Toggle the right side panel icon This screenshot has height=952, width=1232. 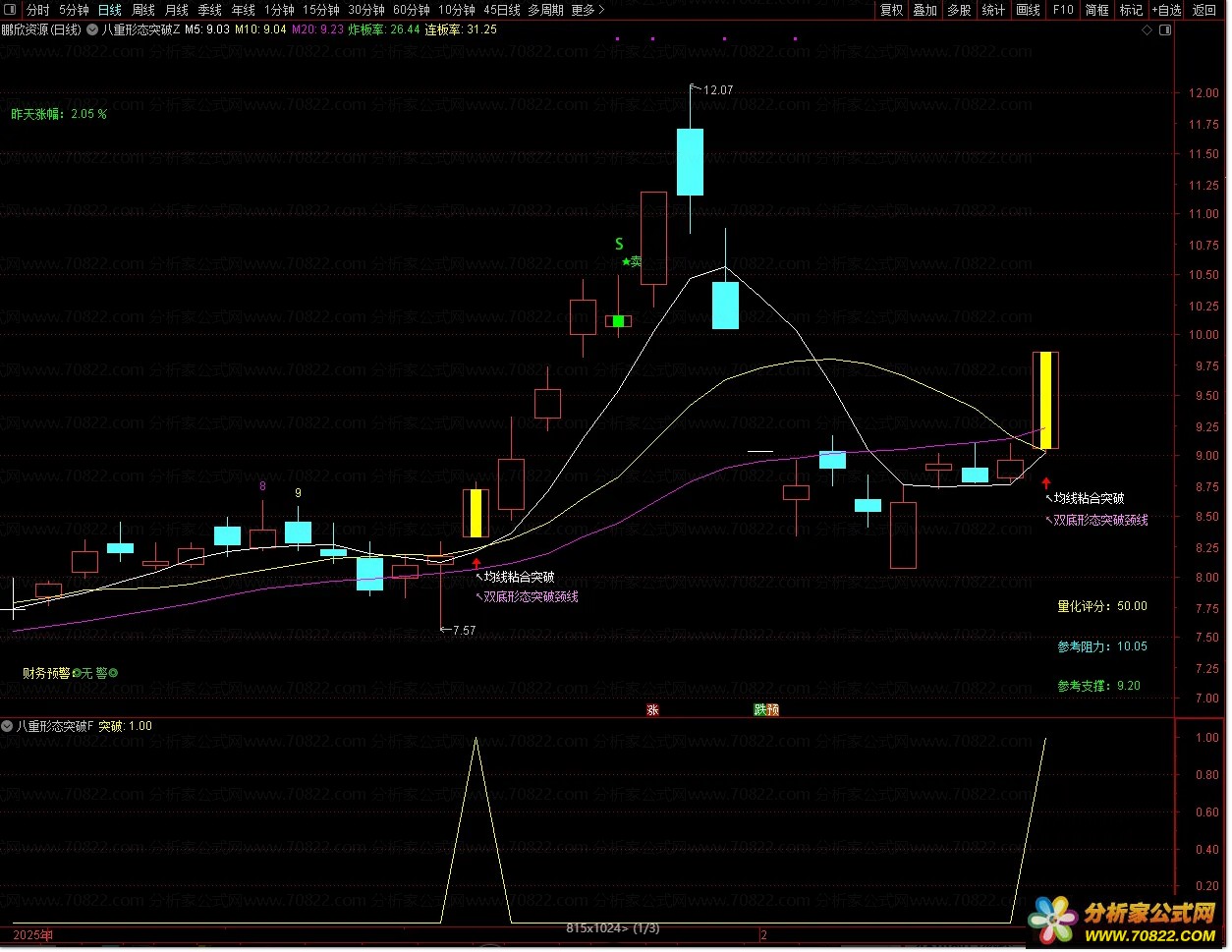tap(1165, 29)
